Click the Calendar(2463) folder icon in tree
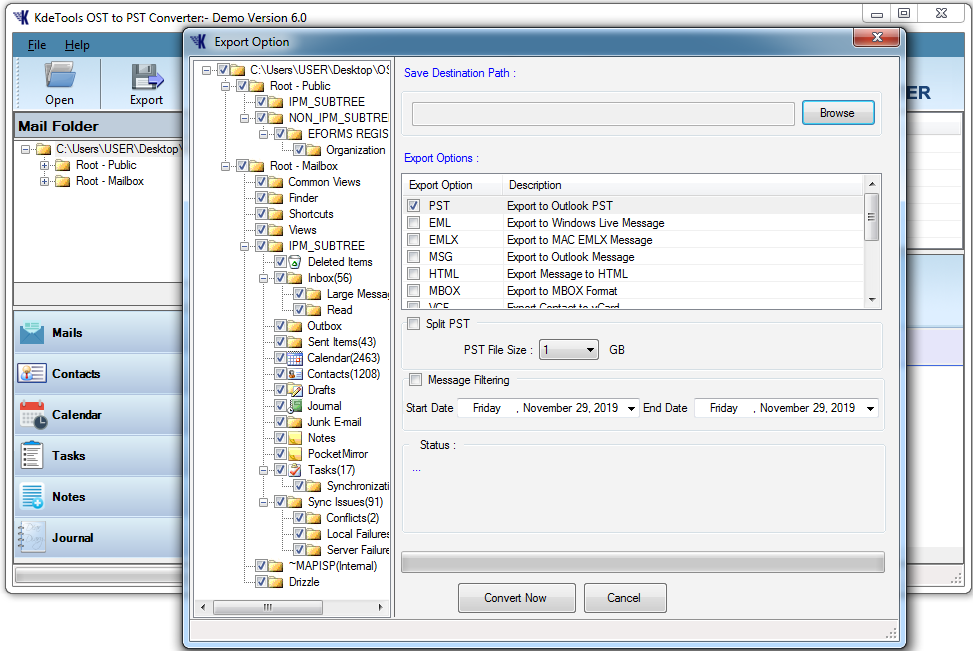Screen dimensions: 973x651 click(x=295, y=358)
